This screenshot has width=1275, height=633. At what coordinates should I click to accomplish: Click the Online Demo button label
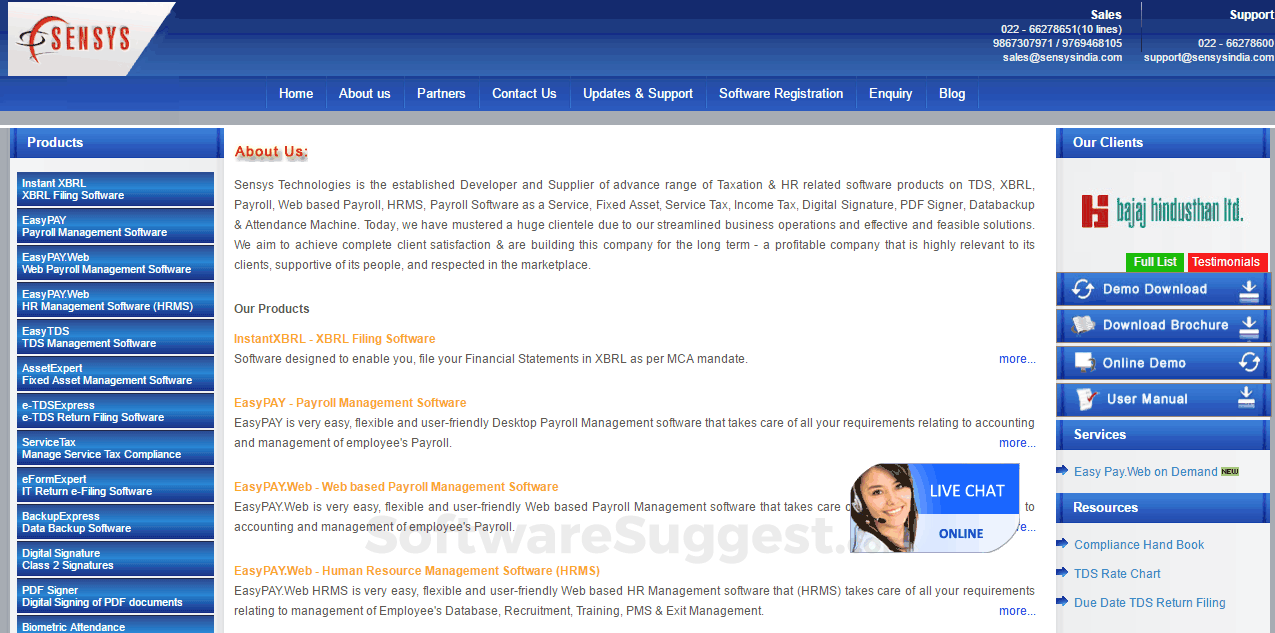point(1144,363)
